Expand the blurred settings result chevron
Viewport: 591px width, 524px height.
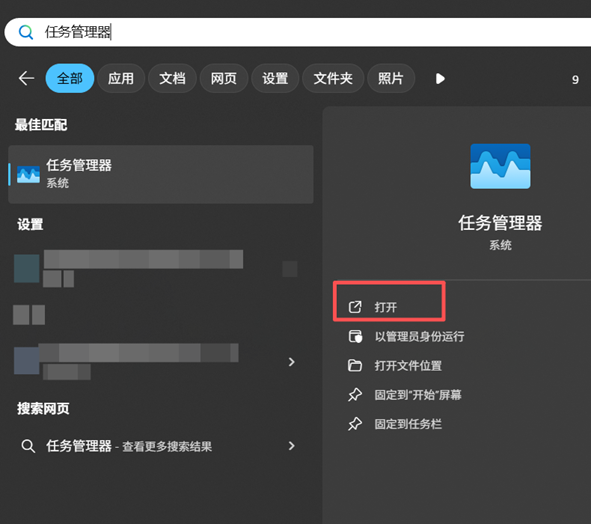tap(291, 362)
